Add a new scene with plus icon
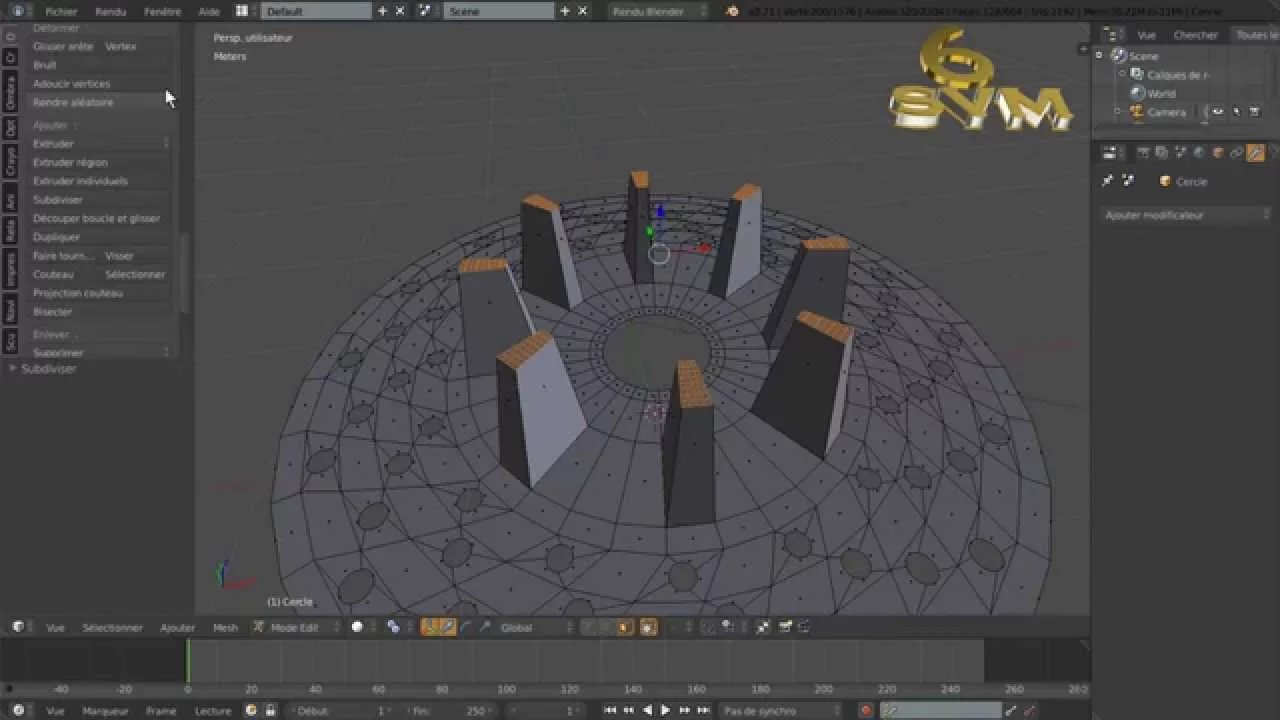 565,11
